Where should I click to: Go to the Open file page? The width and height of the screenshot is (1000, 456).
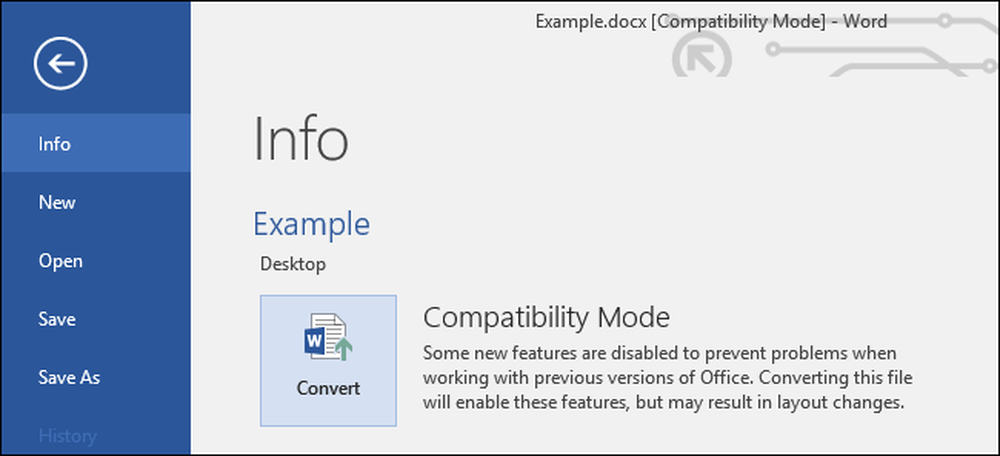(96, 261)
